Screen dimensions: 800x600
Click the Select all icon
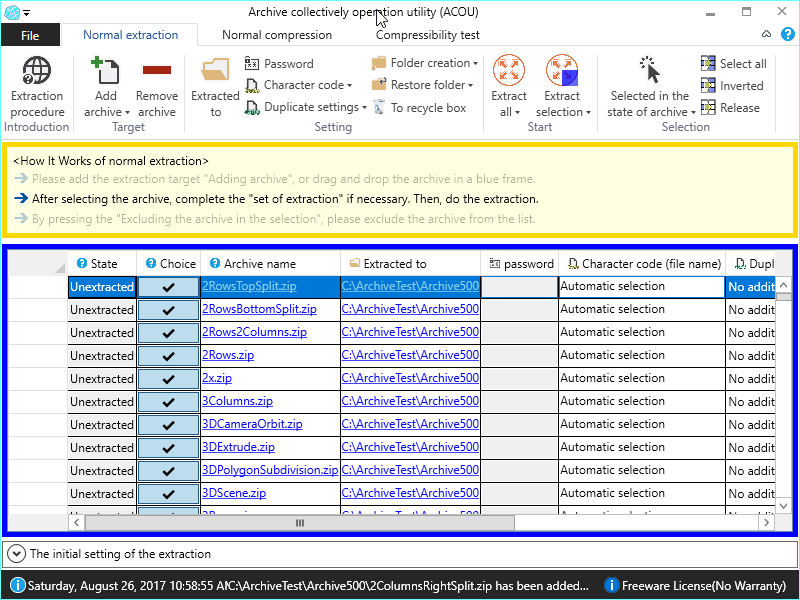point(708,63)
